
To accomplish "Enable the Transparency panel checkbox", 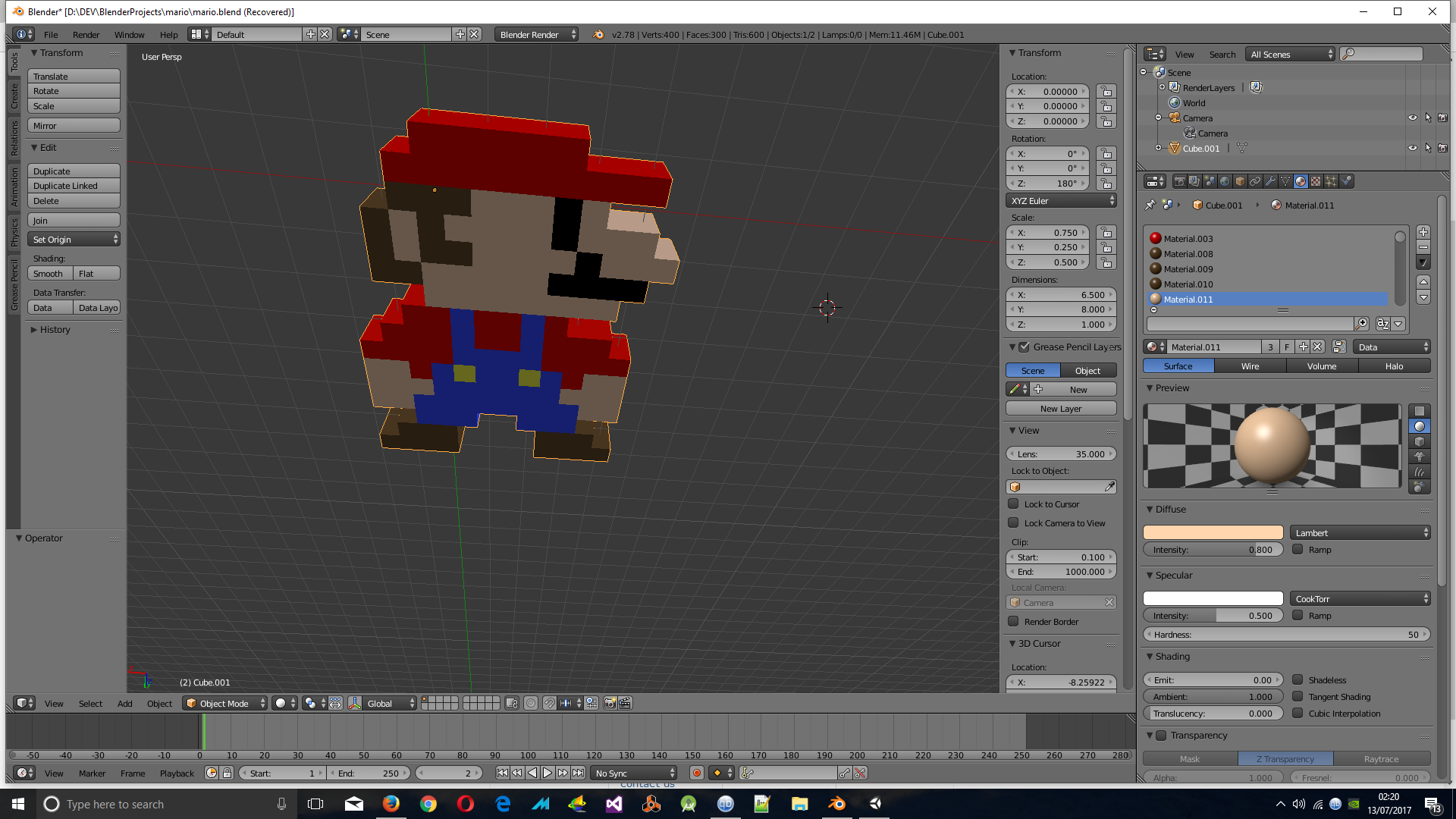I will tap(1161, 735).
